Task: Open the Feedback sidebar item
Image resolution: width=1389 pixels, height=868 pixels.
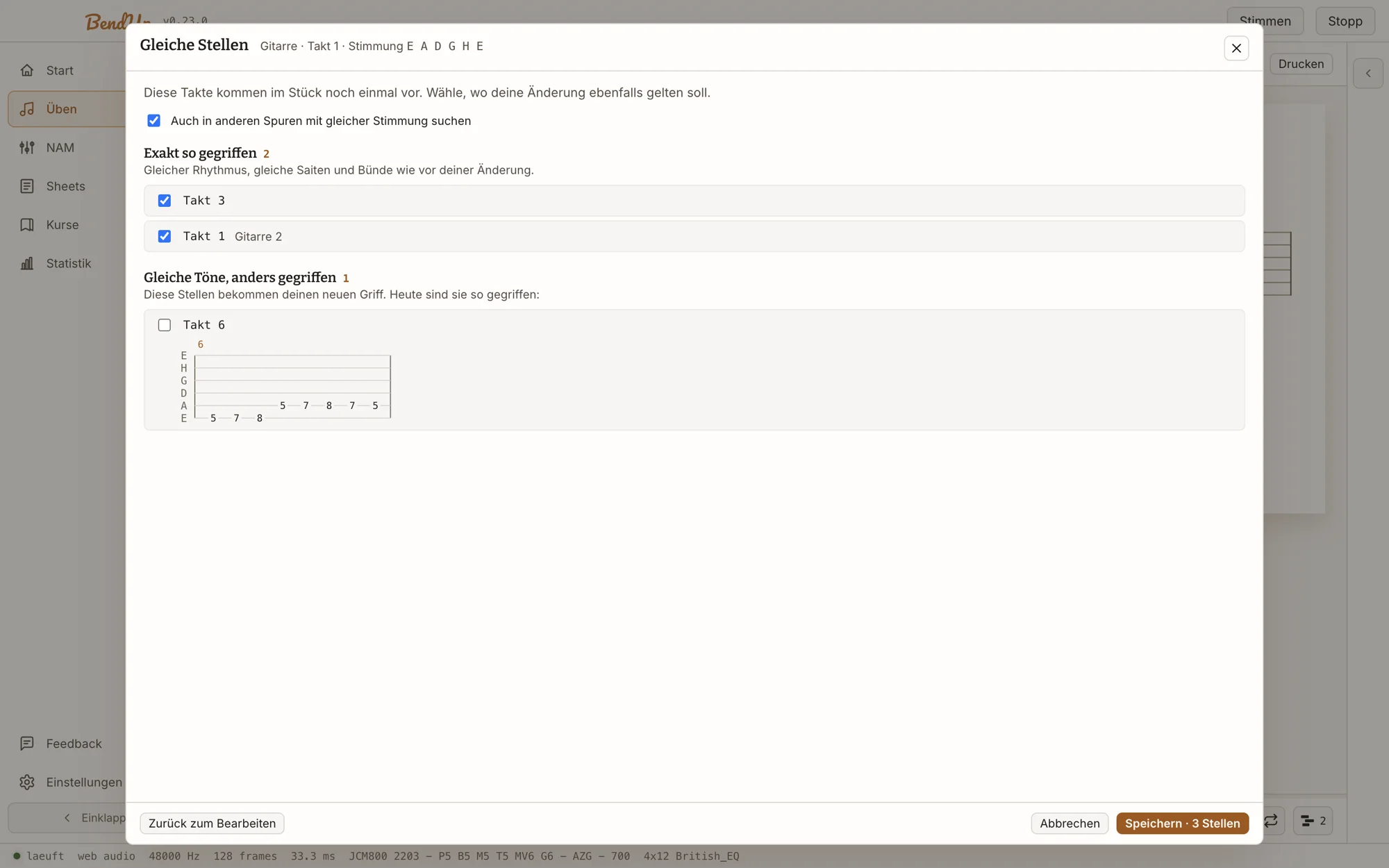Action: [67, 744]
